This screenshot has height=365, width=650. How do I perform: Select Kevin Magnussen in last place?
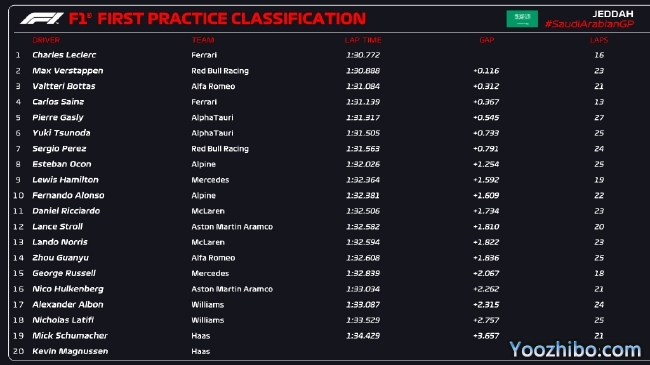click(70, 351)
